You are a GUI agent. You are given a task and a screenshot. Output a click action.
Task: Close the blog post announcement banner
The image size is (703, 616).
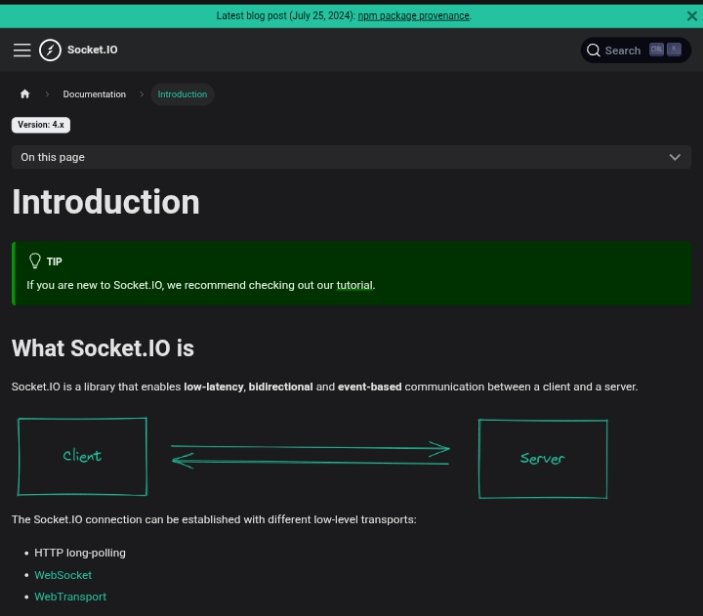point(692,16)
